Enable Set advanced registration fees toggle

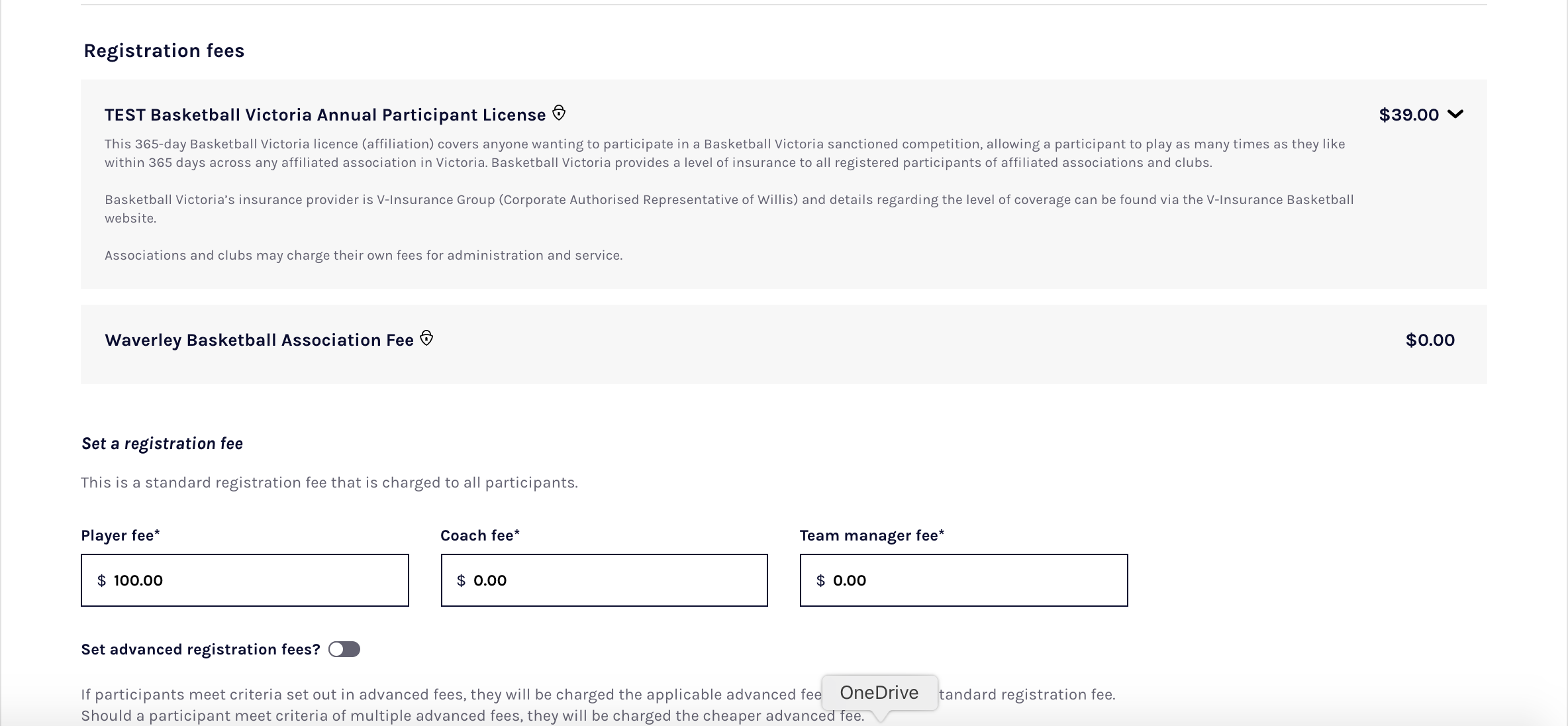(344, 650)
